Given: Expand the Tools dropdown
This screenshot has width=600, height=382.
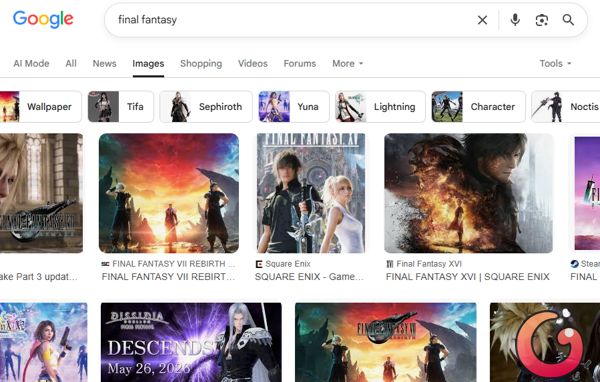Looking at the screenshot, I should pyautogui.click(x=555, y=64).
